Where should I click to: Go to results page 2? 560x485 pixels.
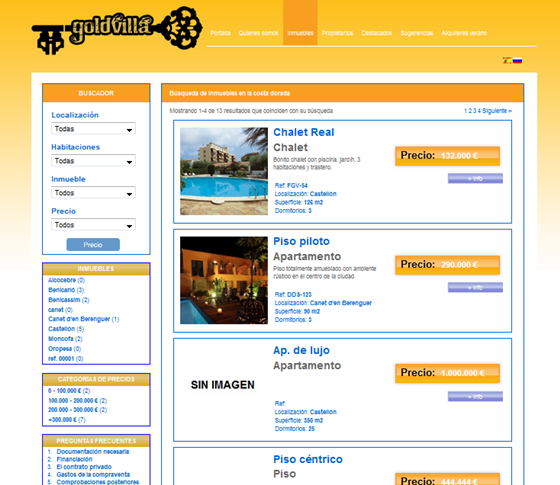pos(470,111)
